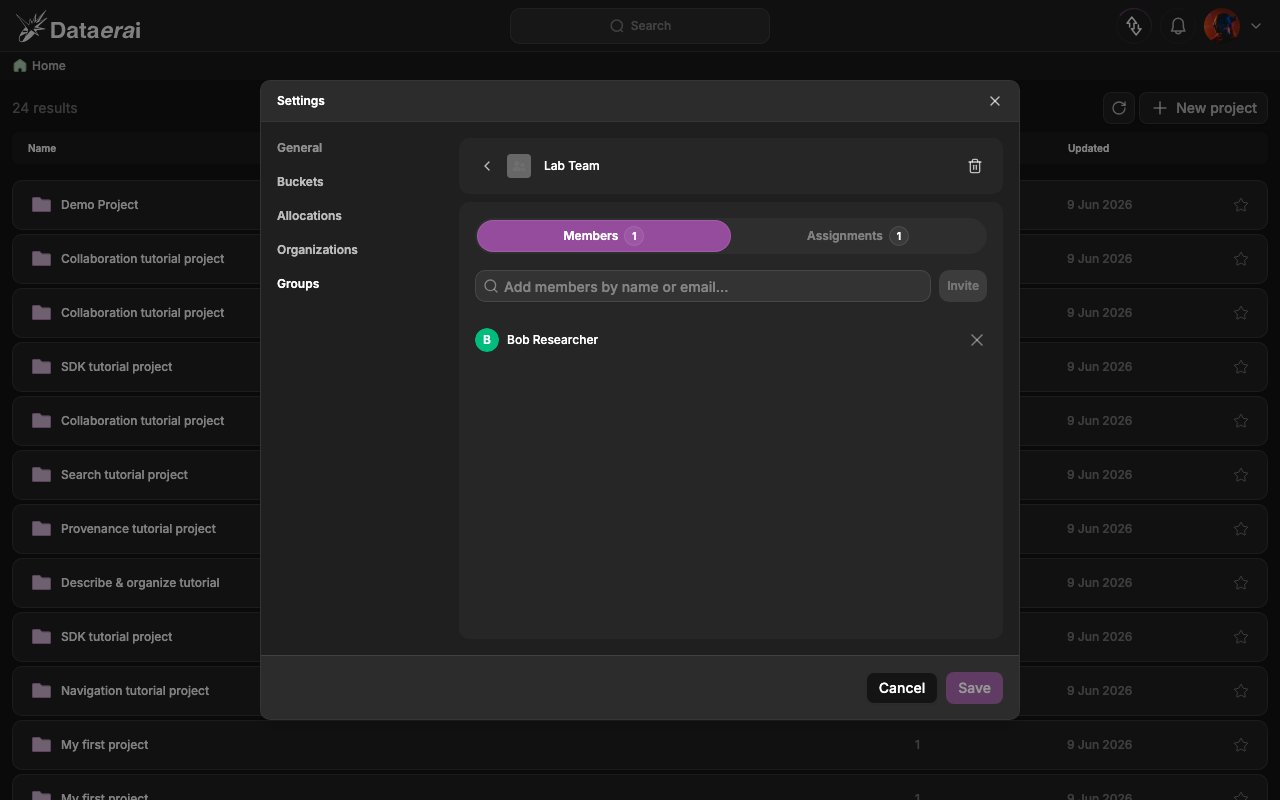Focus the top Search box

click(640, 26)
